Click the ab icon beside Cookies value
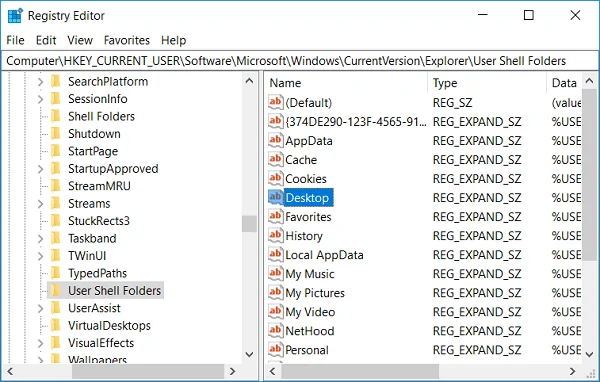The width and height of the screenshot is (600, 382). coord(276,178)
